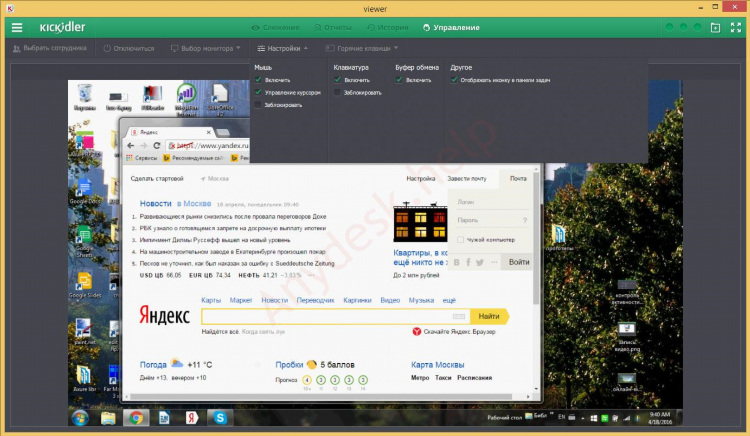
Task: Click the yellow Найти search button
Action: (489, 316)
